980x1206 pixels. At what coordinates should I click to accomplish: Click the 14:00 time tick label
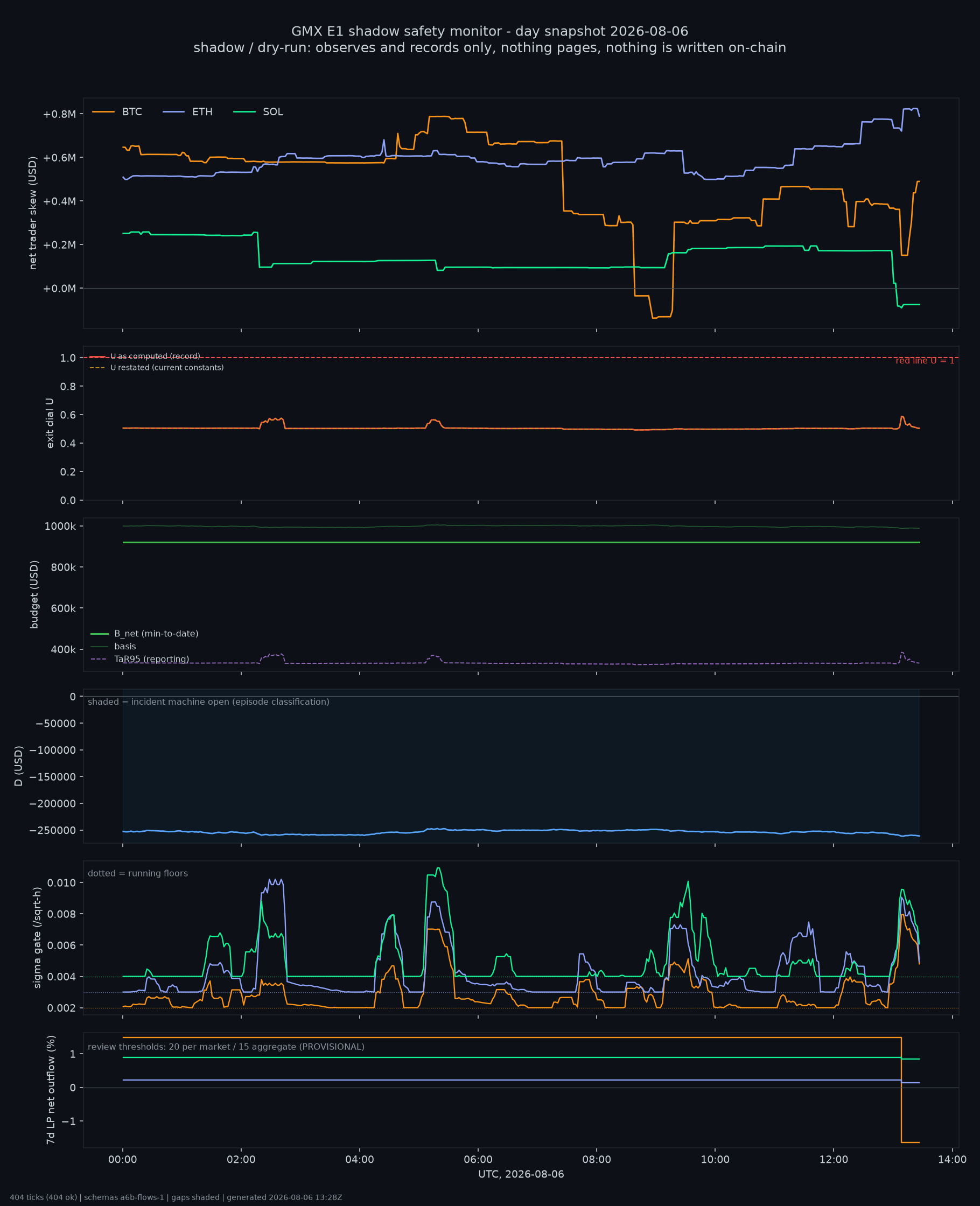[x=953, y=1160]
